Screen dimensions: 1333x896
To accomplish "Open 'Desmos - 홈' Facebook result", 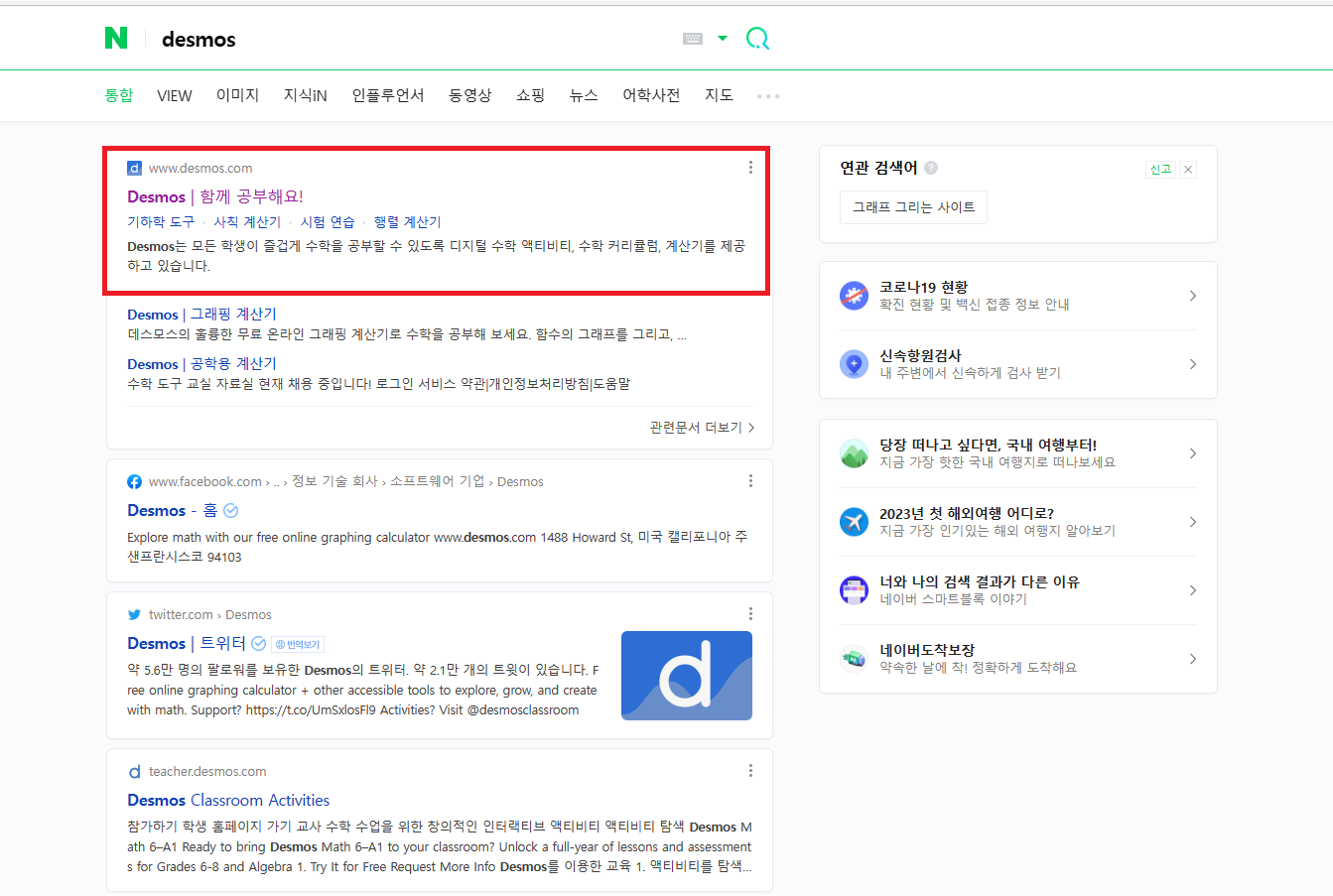I will click(x=172, y=510).
